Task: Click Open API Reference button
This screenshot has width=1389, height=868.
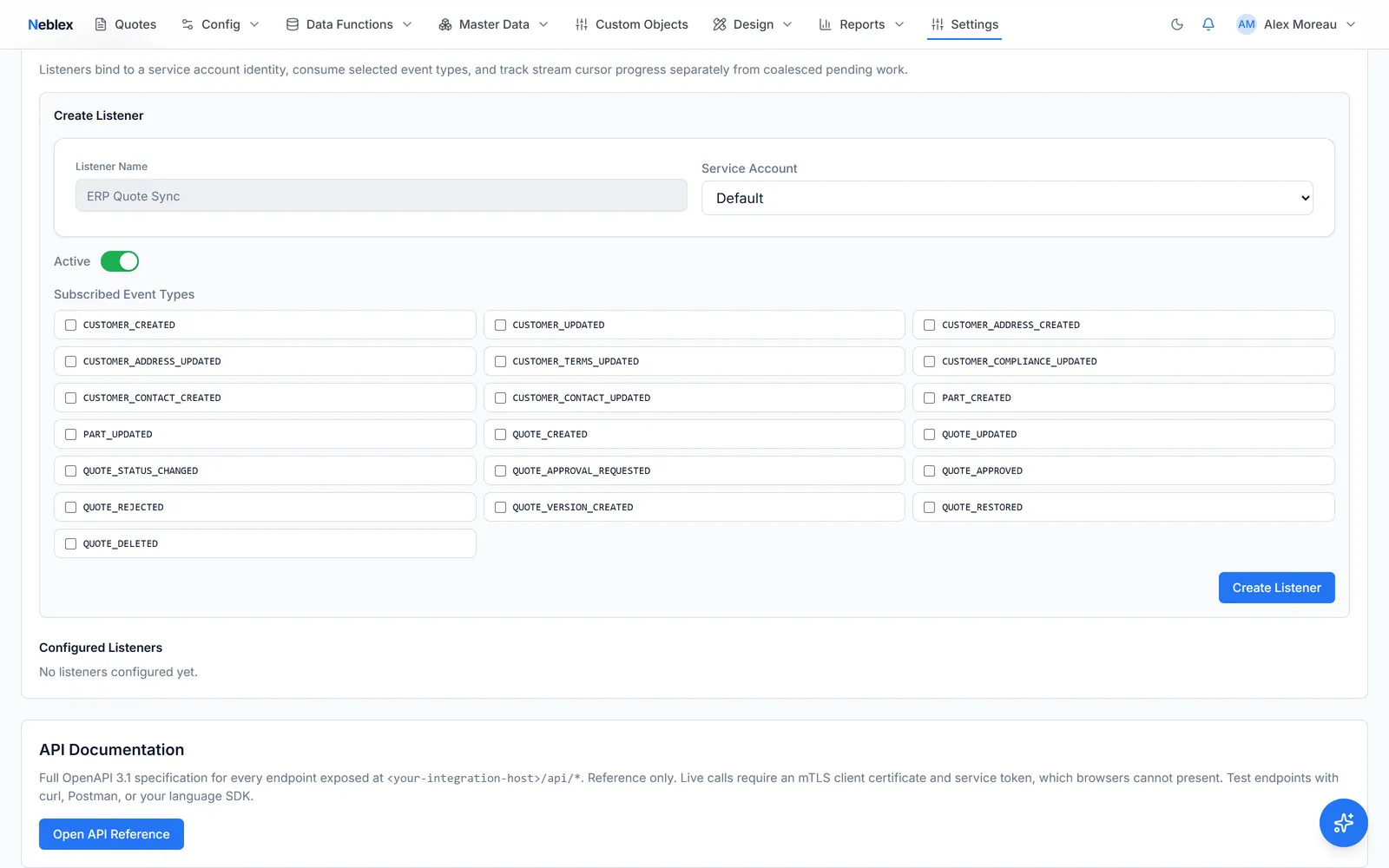Action: 111,834
